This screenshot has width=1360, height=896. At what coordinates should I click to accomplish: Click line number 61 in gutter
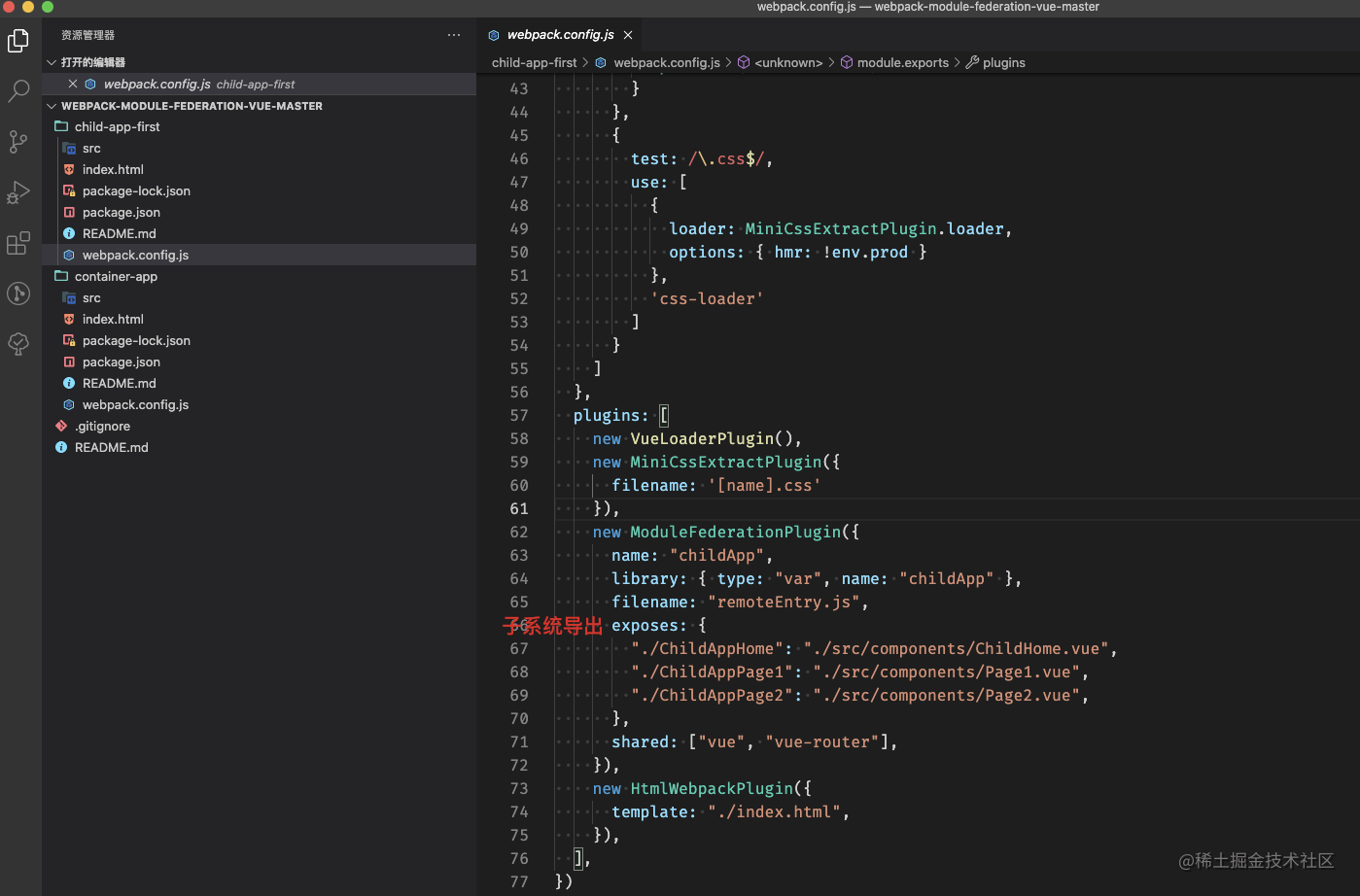click(519, 508)
